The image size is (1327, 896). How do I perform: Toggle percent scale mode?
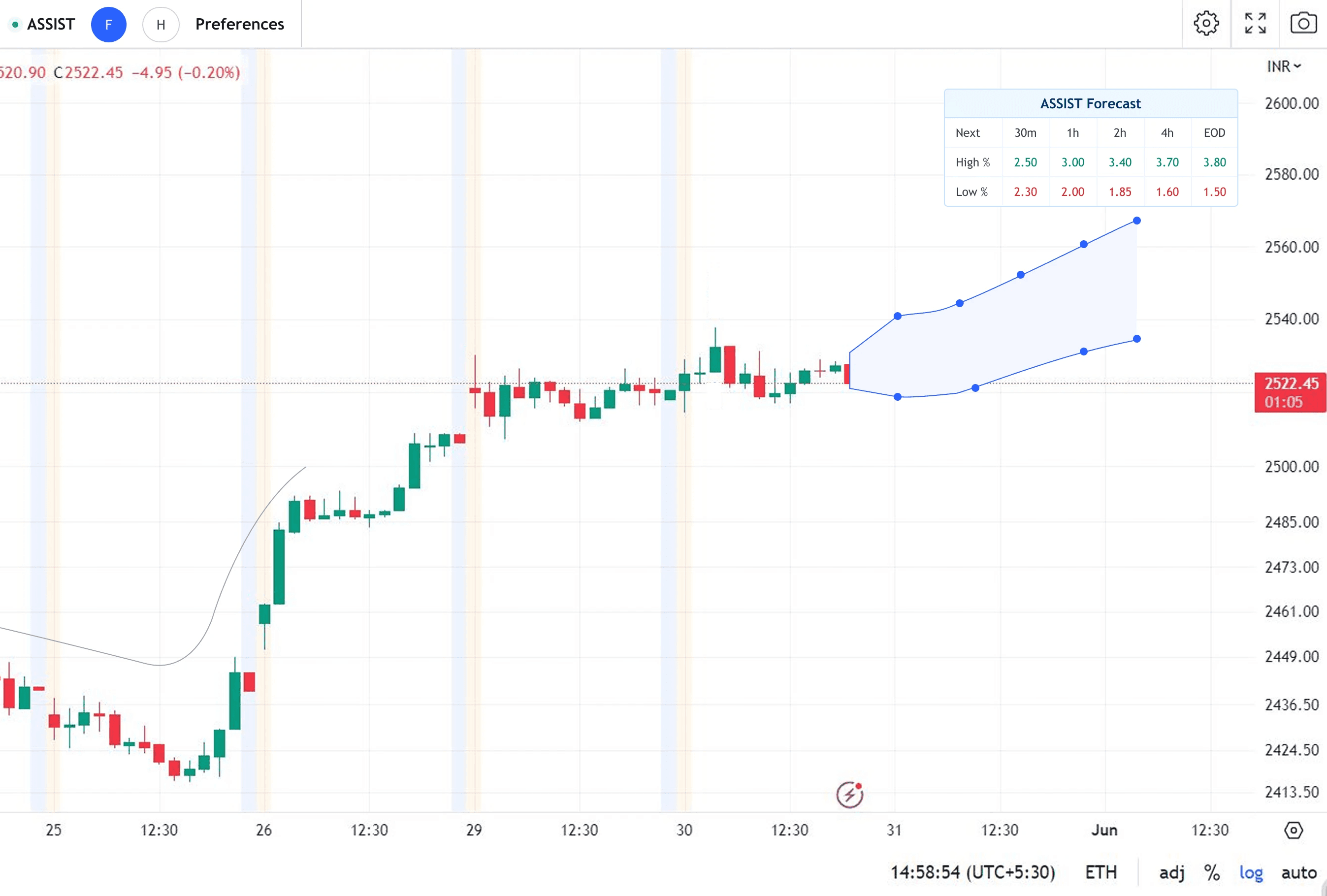tap(1212, 872)
